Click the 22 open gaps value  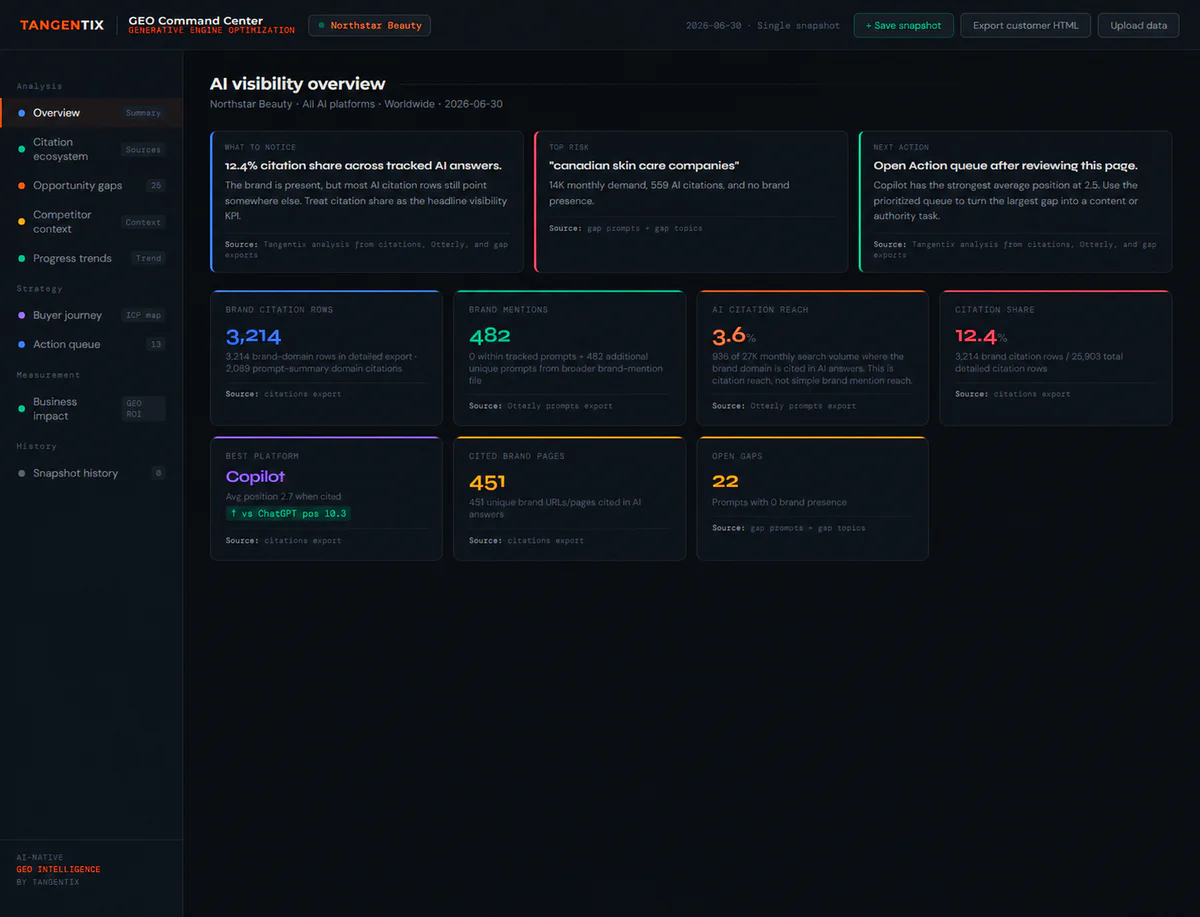click(725, 482)
